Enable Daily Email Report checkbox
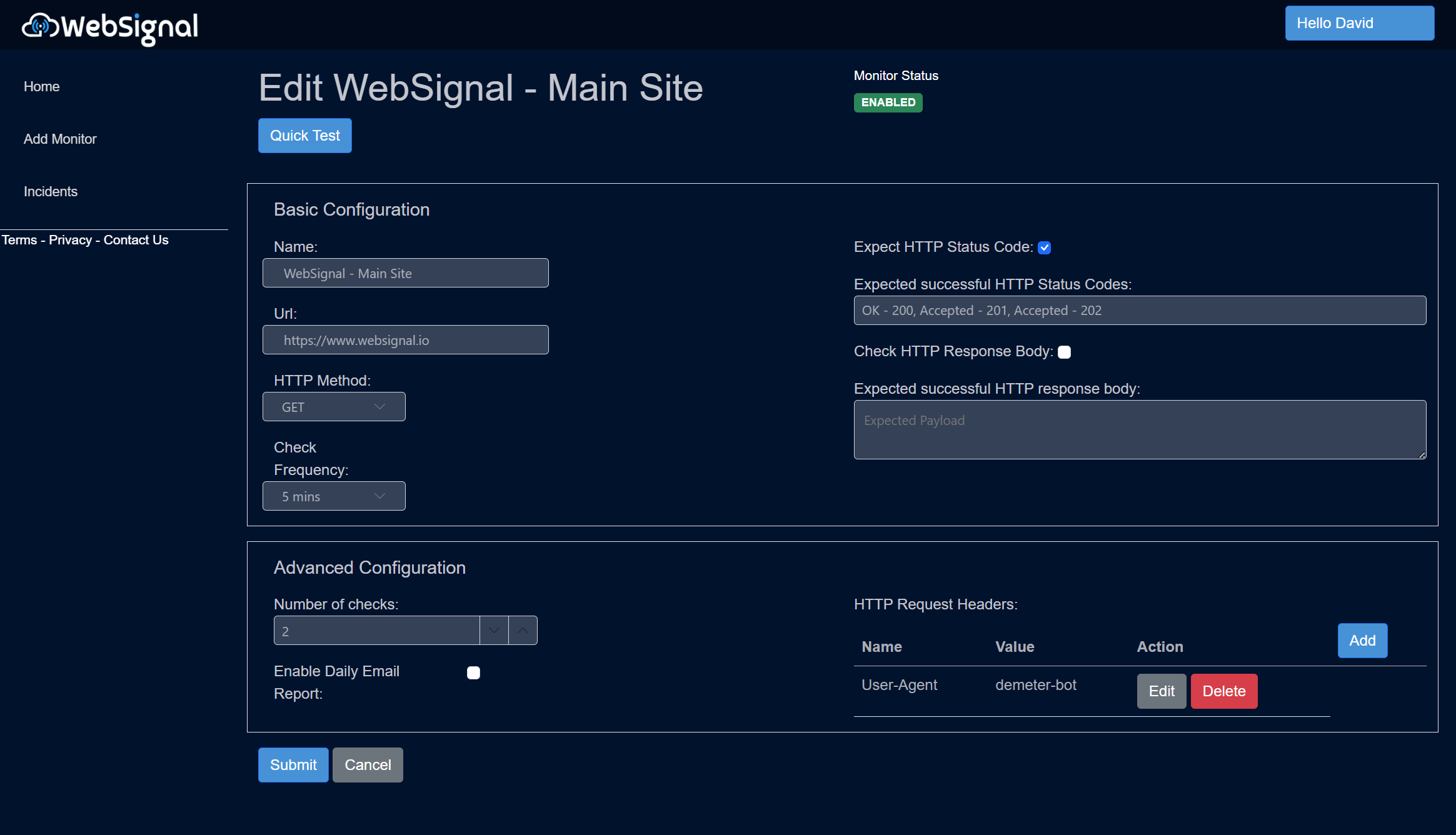This screenshot has width=1456, height=835. point(473,672)
